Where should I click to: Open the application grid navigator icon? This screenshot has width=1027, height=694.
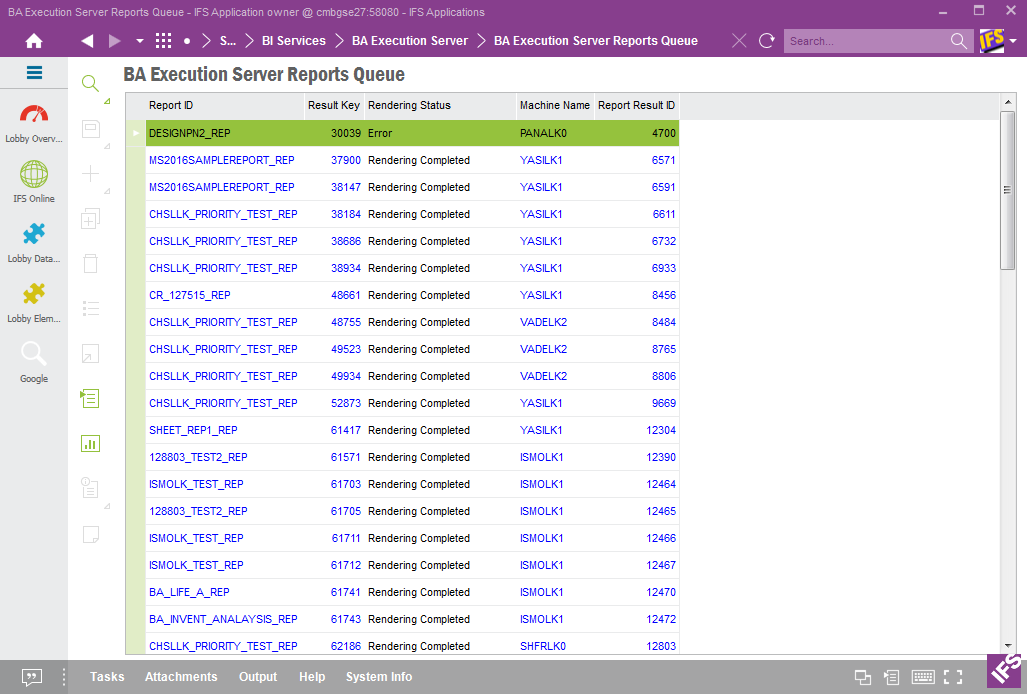[x=163, y=41]
